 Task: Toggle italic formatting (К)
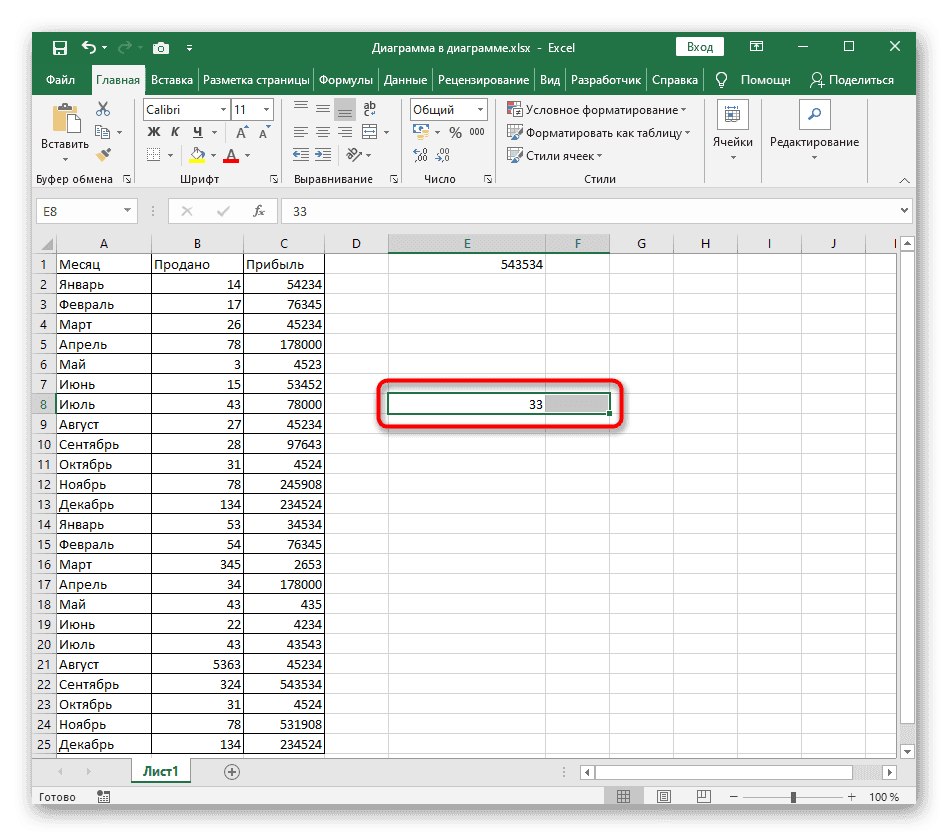(176, 132)
